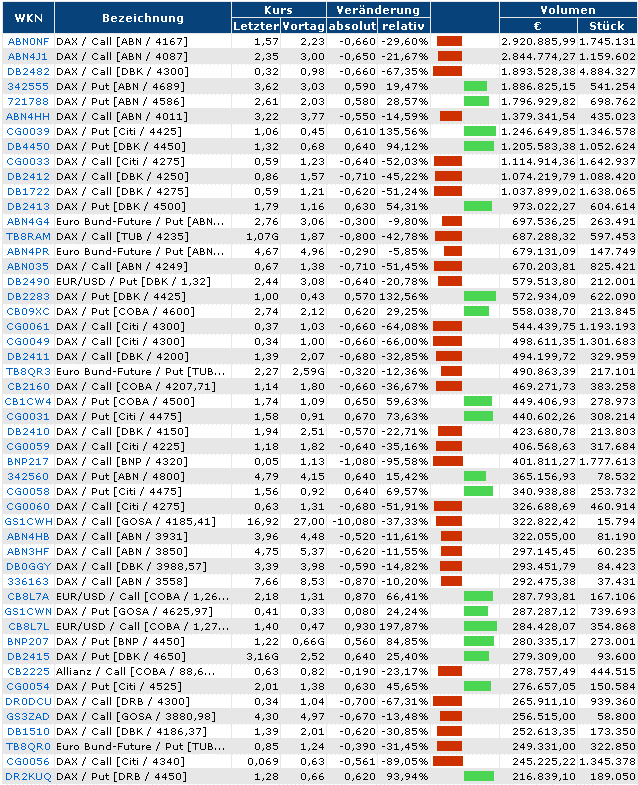Viewport: 638px width, 785px height.
Task: Open WKN link DB2283
Action: point(29,297)
